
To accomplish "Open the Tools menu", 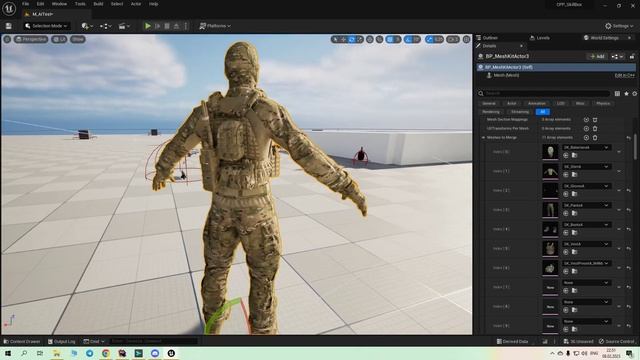I will tap(80, 4).
